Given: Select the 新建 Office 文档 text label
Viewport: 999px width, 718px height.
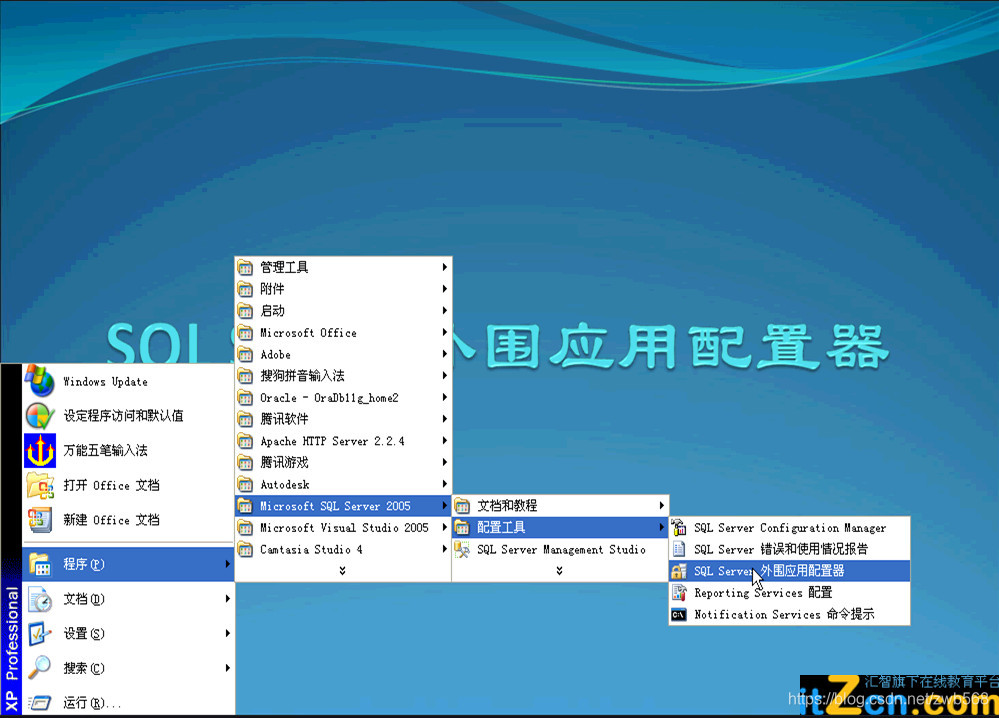Looking at the screenshot, I should (111, 520).
